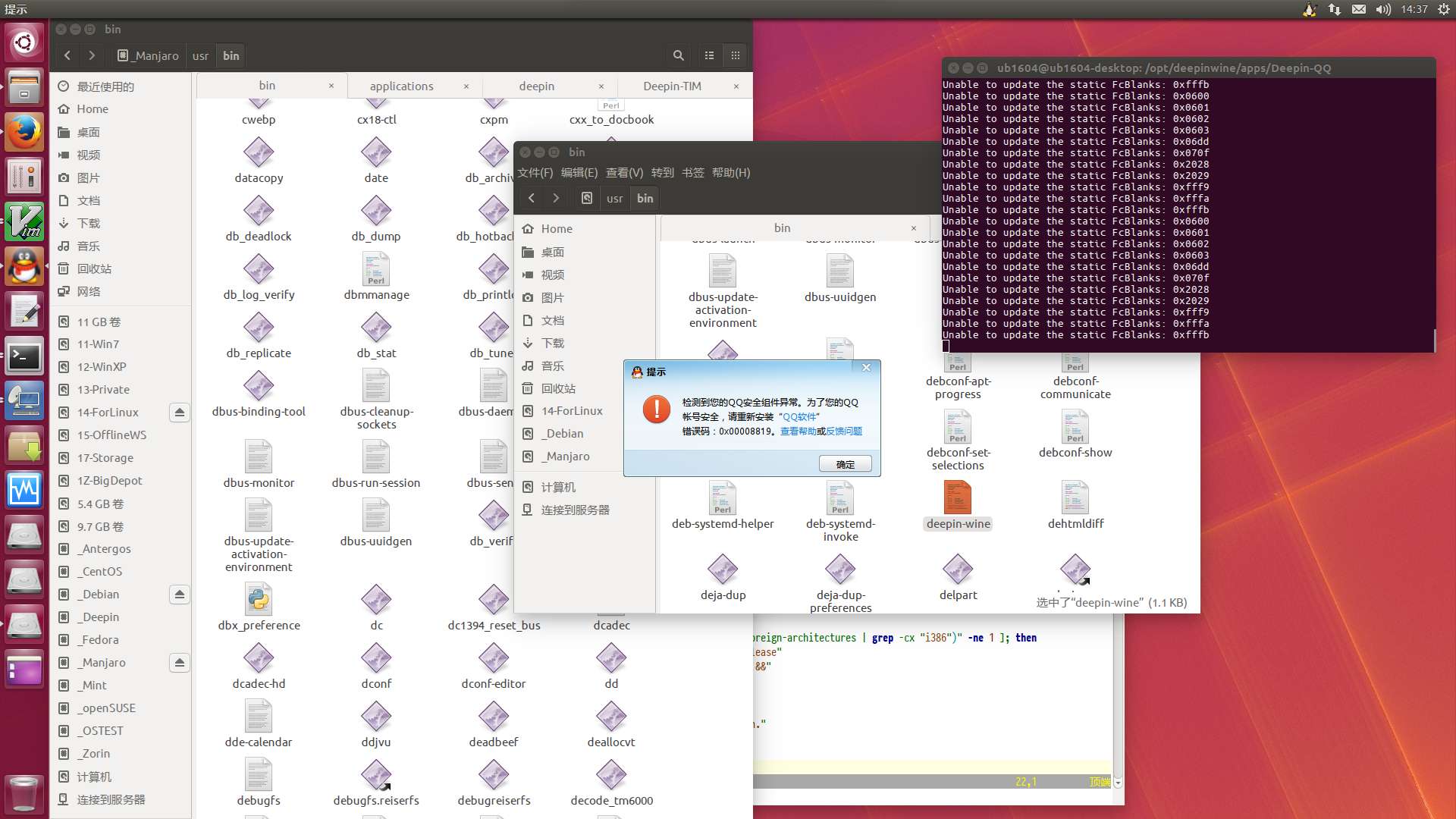
Task: Open the QQ penguin launcher icon
Action: [24, 267]
